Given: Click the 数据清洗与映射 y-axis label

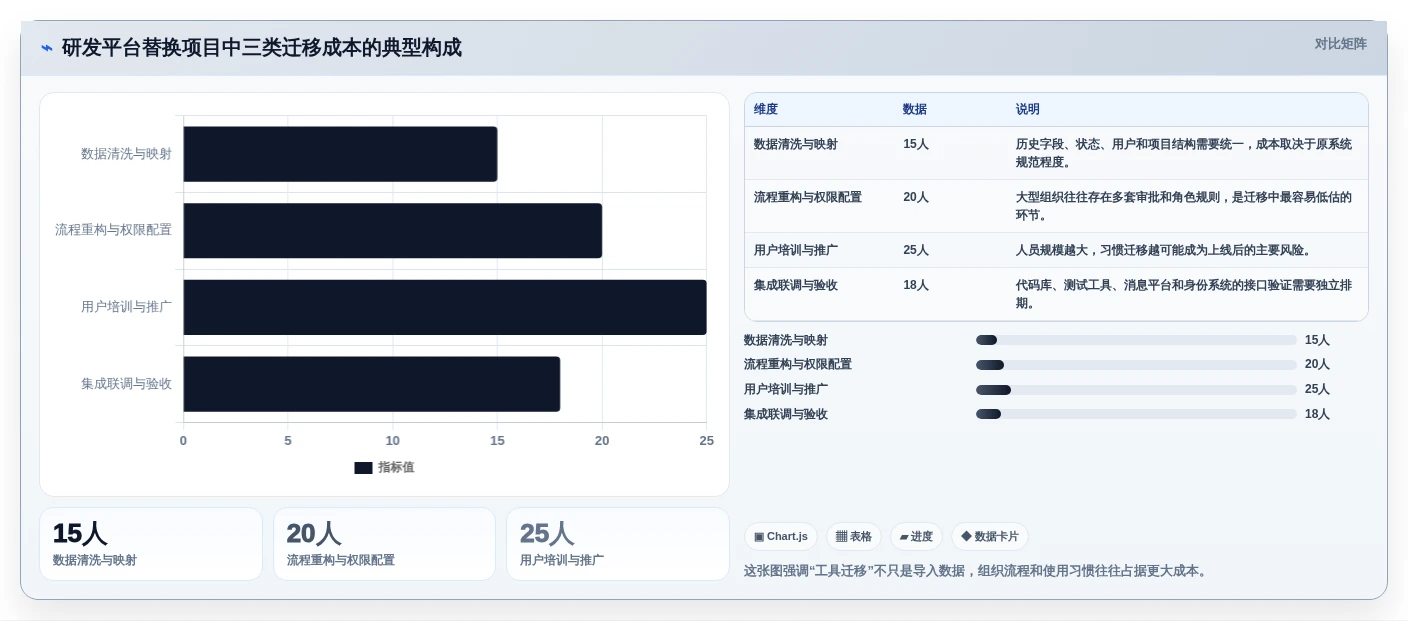Looking at the screenshot, I should click(x=126, y=154).
